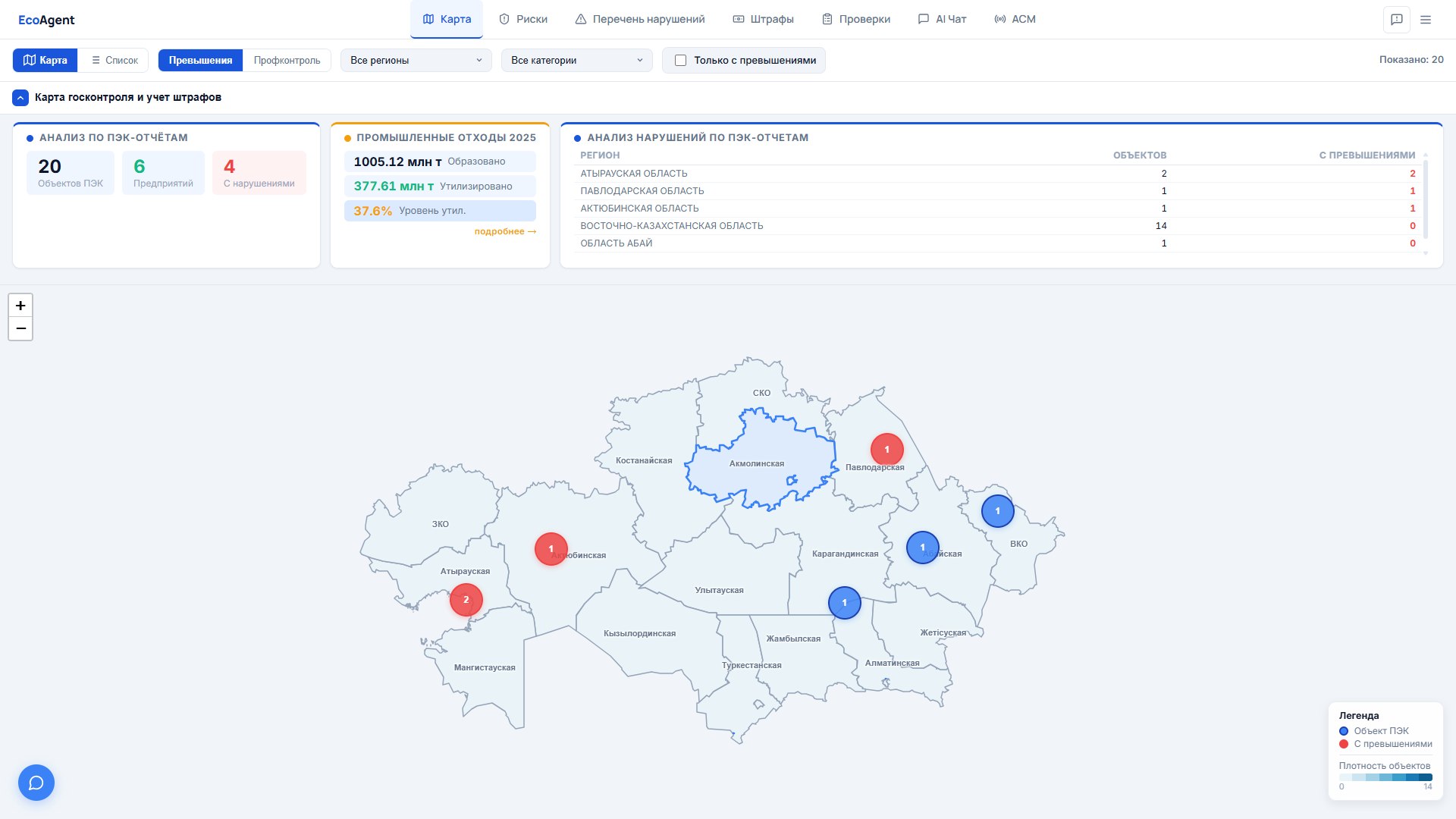This screenshot has height=819, width=1456.
Task: Click the EcoAgent logo
Action: tap(46, 20)
